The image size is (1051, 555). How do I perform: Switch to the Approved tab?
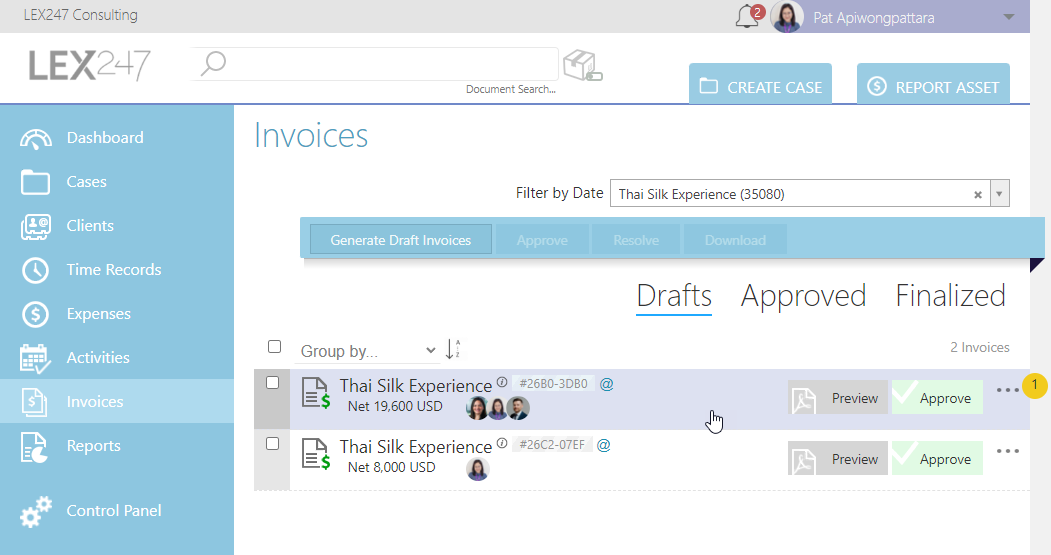tap(804, 296)
